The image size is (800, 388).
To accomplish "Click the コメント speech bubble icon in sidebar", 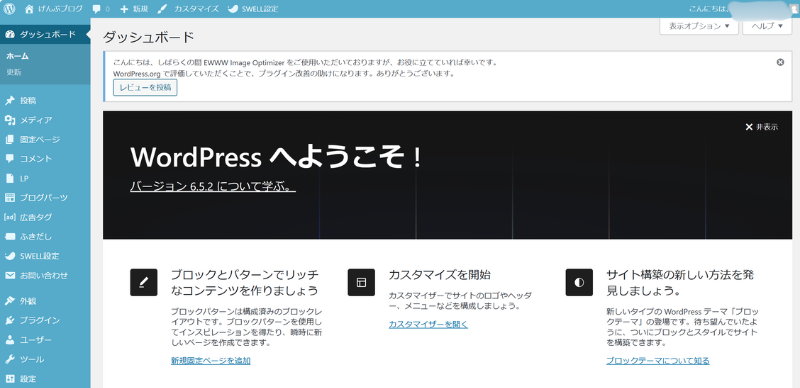I will click(10, 159).
